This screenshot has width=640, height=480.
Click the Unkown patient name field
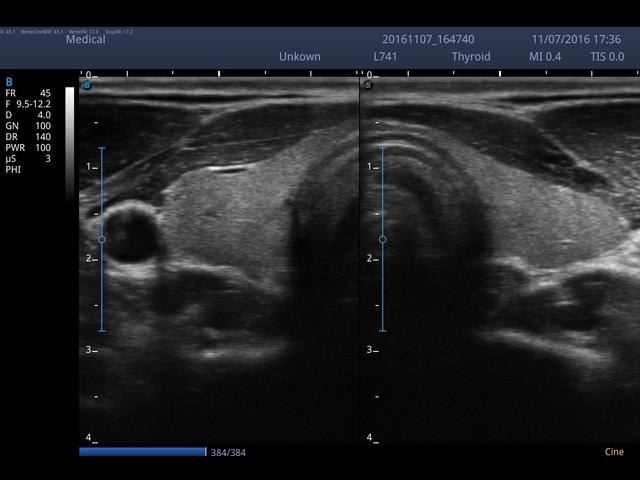pyautogui.click(x=300, y=57)
